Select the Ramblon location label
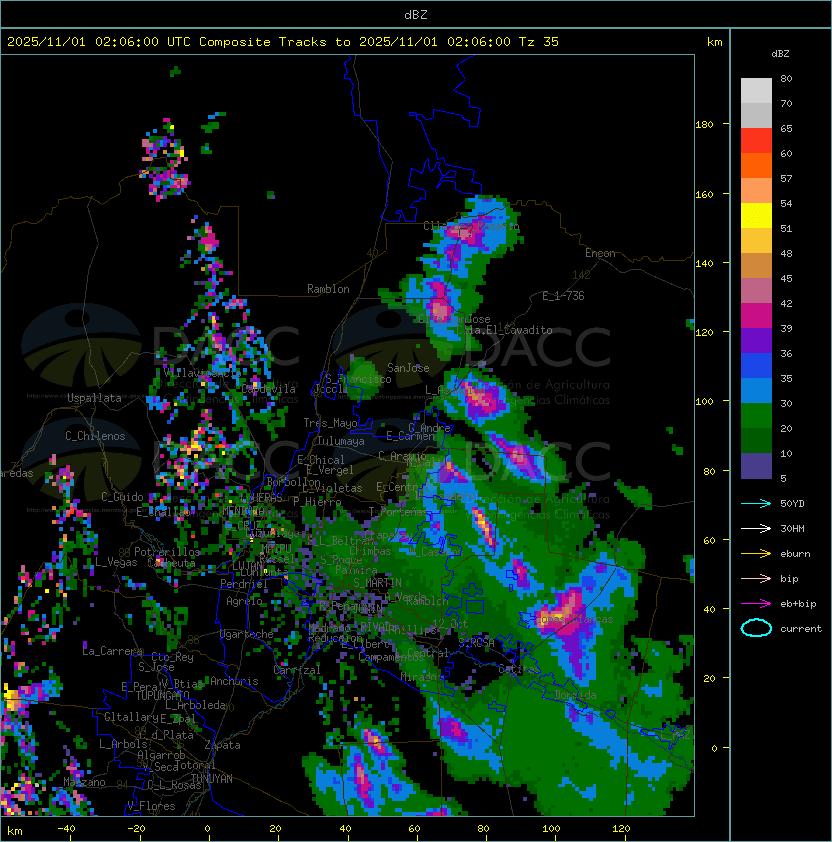832x842 pixels. tap(328, 289)
